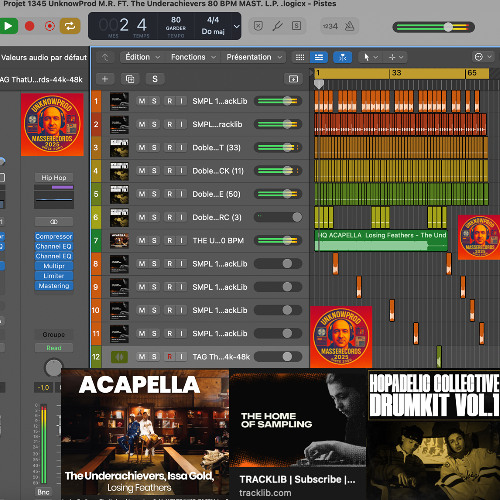The image size is (500, 500).
Task: Solo track 2 SMPL...racklib
Action: pyautogui.click(x=154, y=124)
